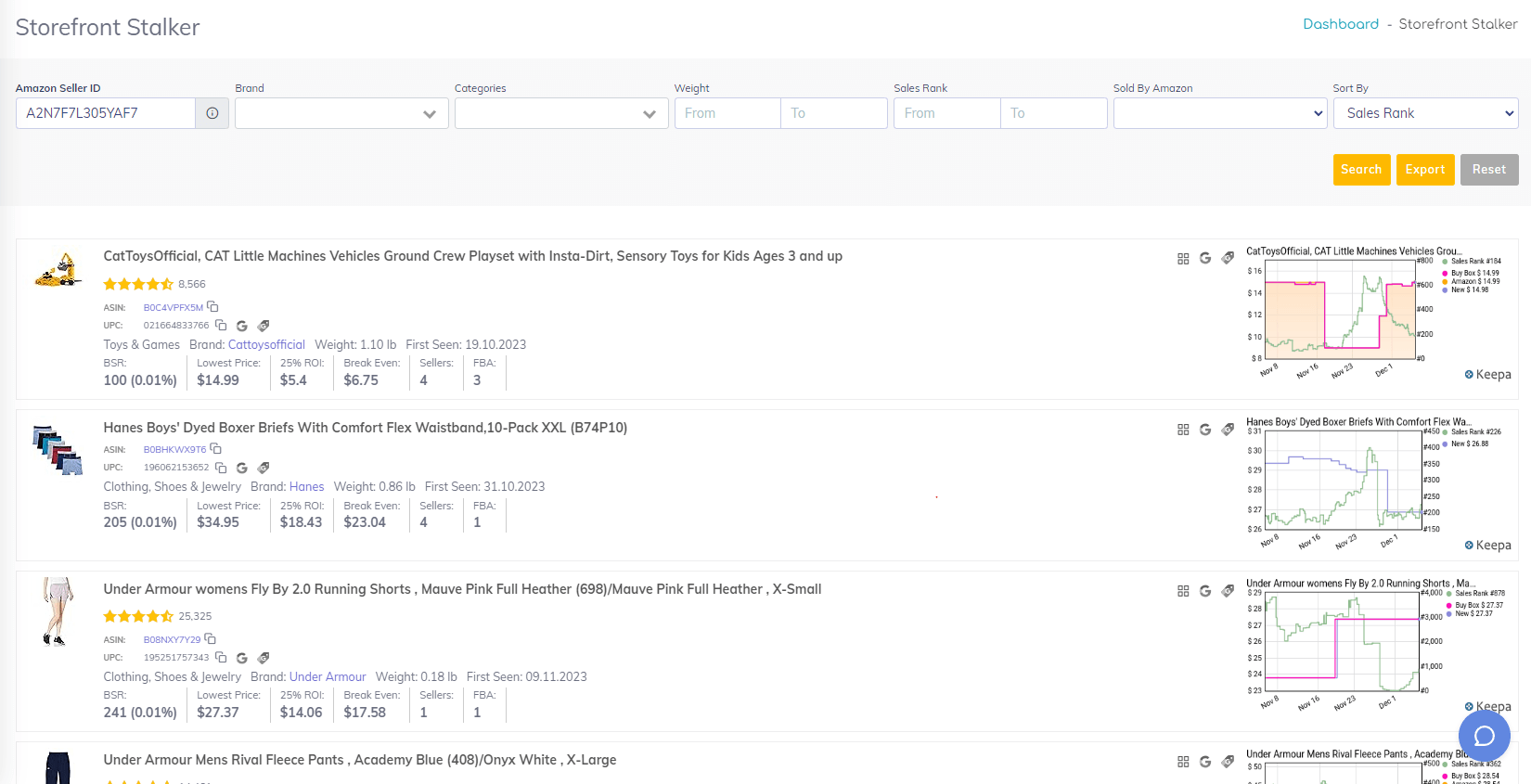
Task: Copy UPC 021664833766 using its copy icon
Action: click(221, 325)
